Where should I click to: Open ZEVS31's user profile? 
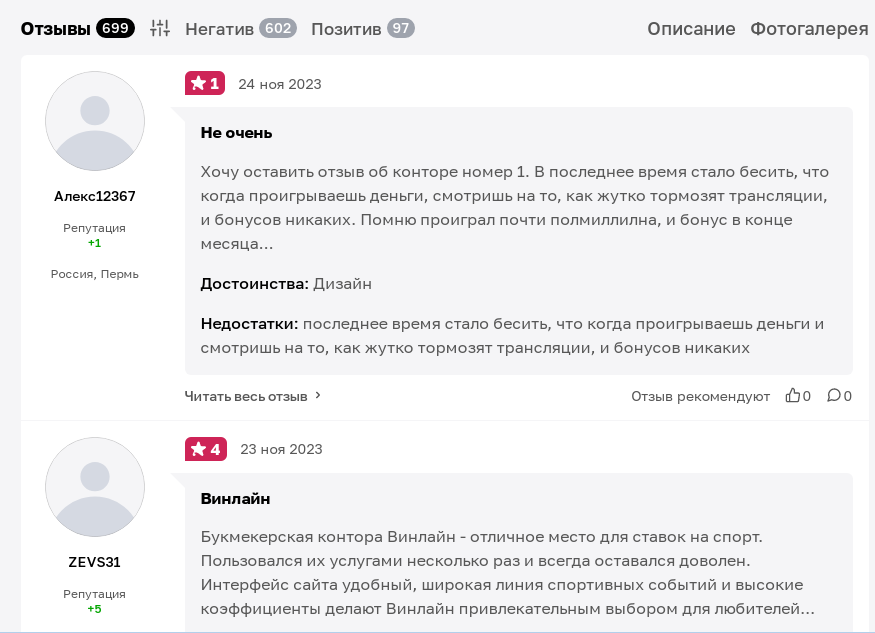pyautogui.click(x=94, y=562)
